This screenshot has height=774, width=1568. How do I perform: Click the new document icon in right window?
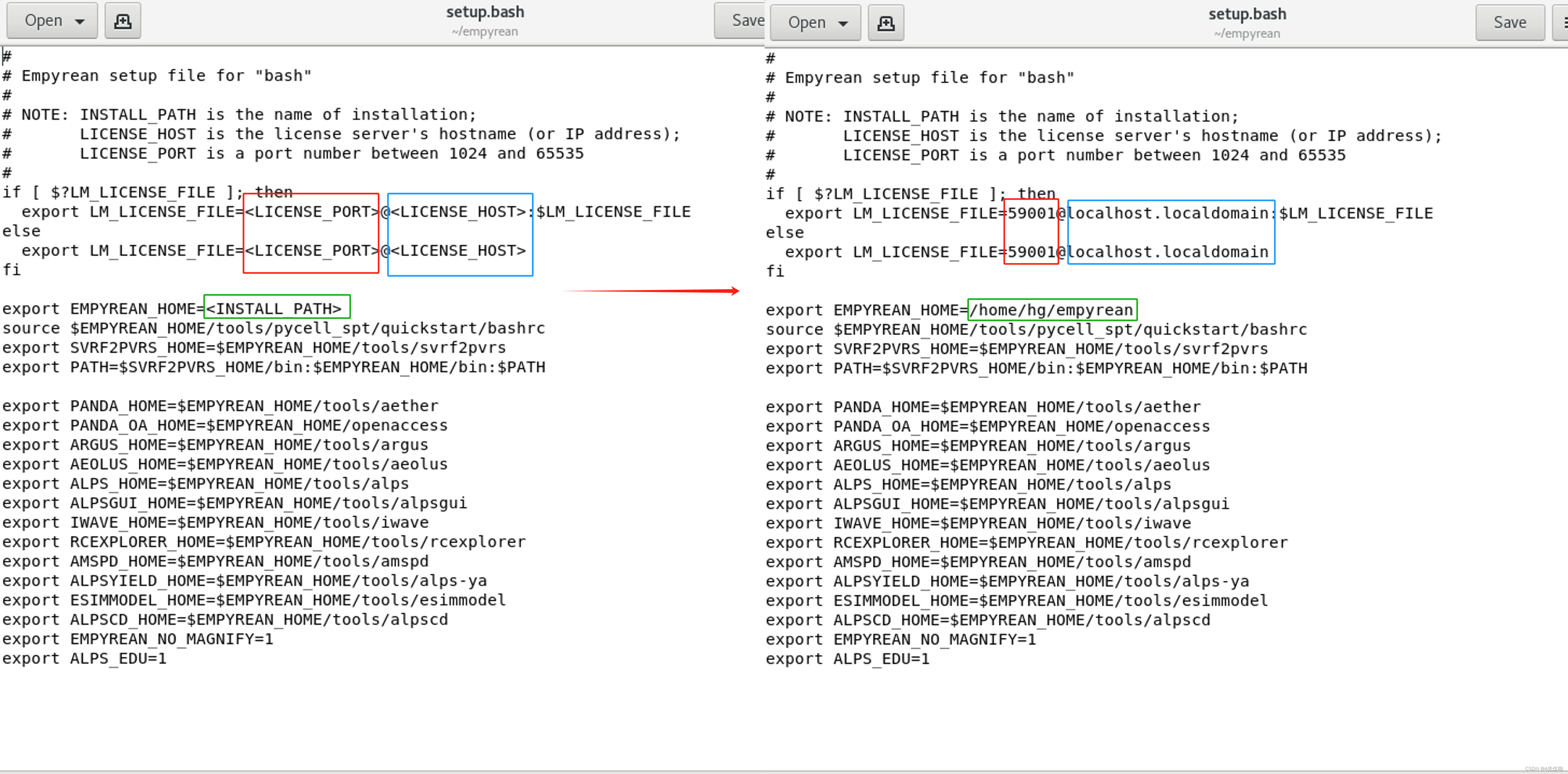(x=885, y=23)
